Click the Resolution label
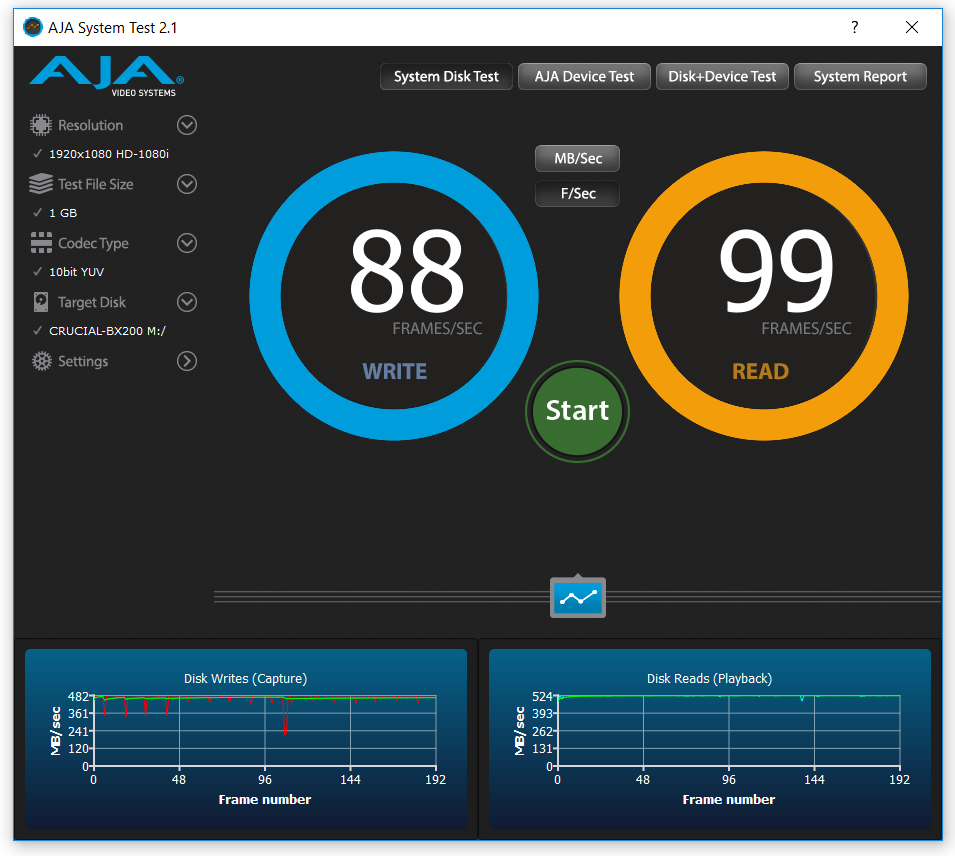 (91, 126)
